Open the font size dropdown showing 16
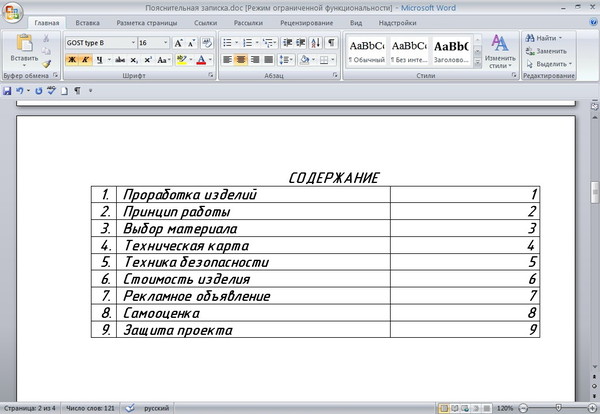600x414 pixels. click(x=164, y=43)
